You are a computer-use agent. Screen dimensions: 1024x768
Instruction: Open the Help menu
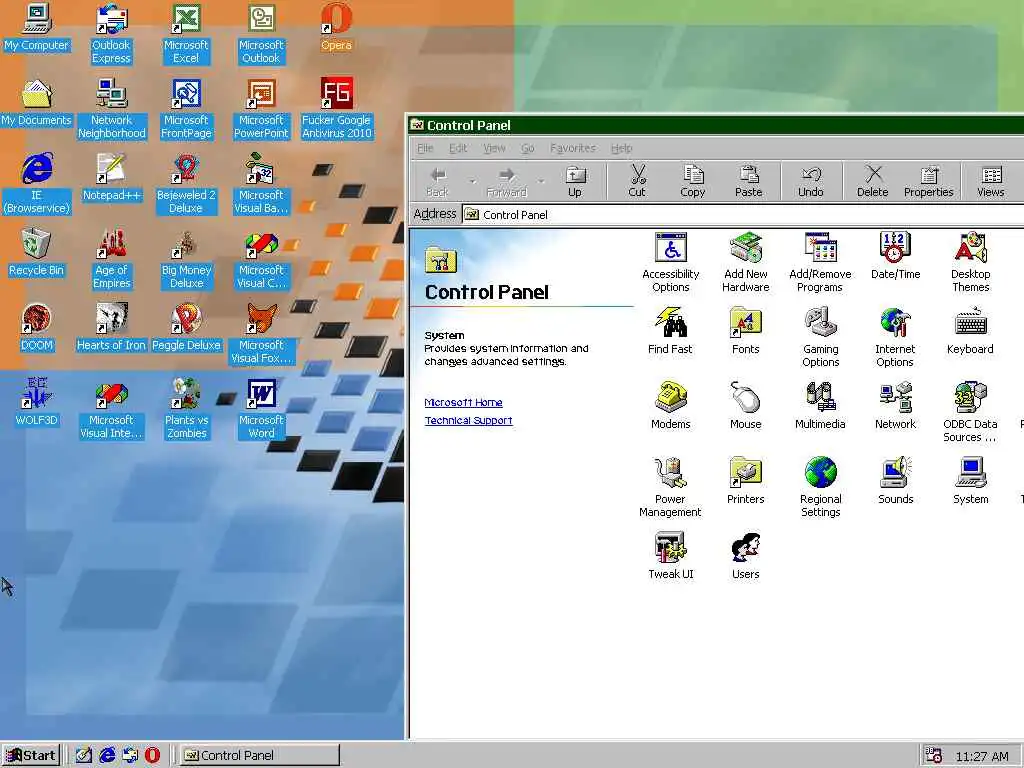click(x=622, y=148)
